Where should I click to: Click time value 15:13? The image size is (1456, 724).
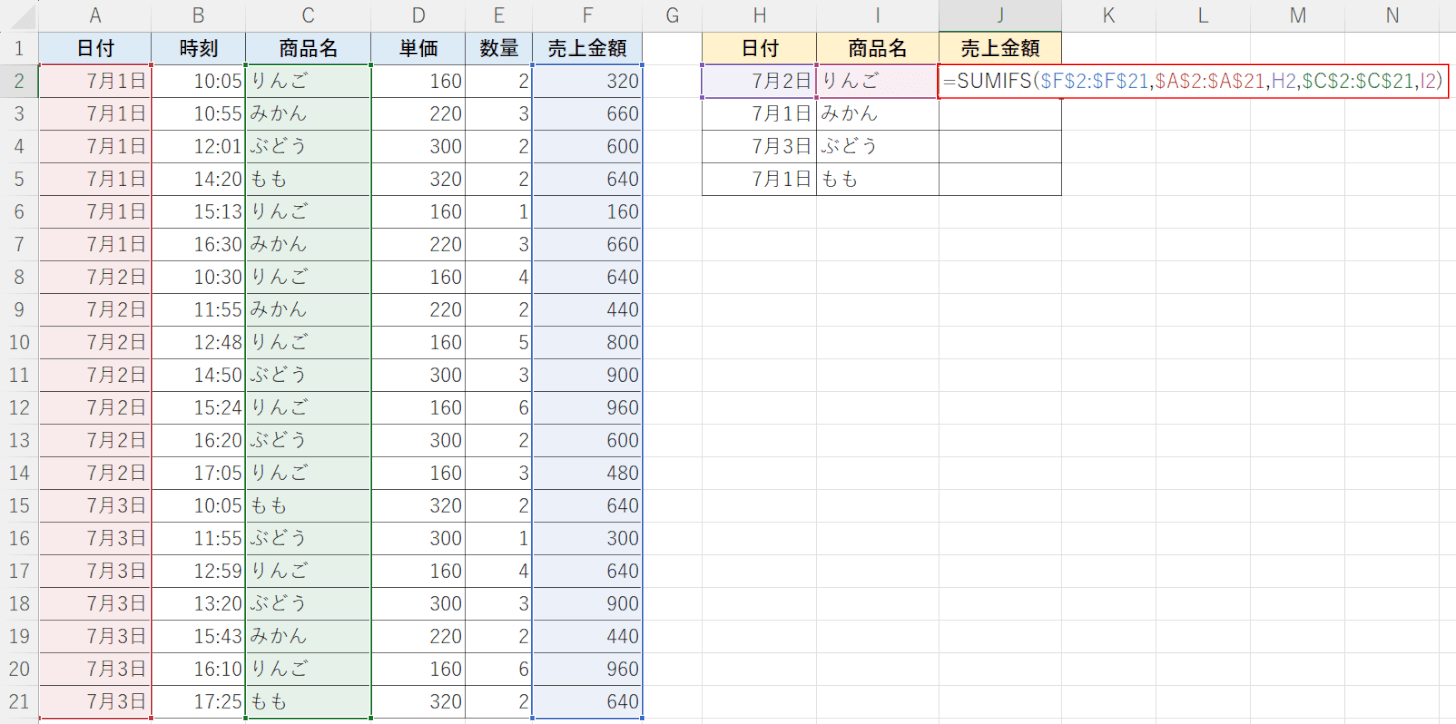(199, 212)
